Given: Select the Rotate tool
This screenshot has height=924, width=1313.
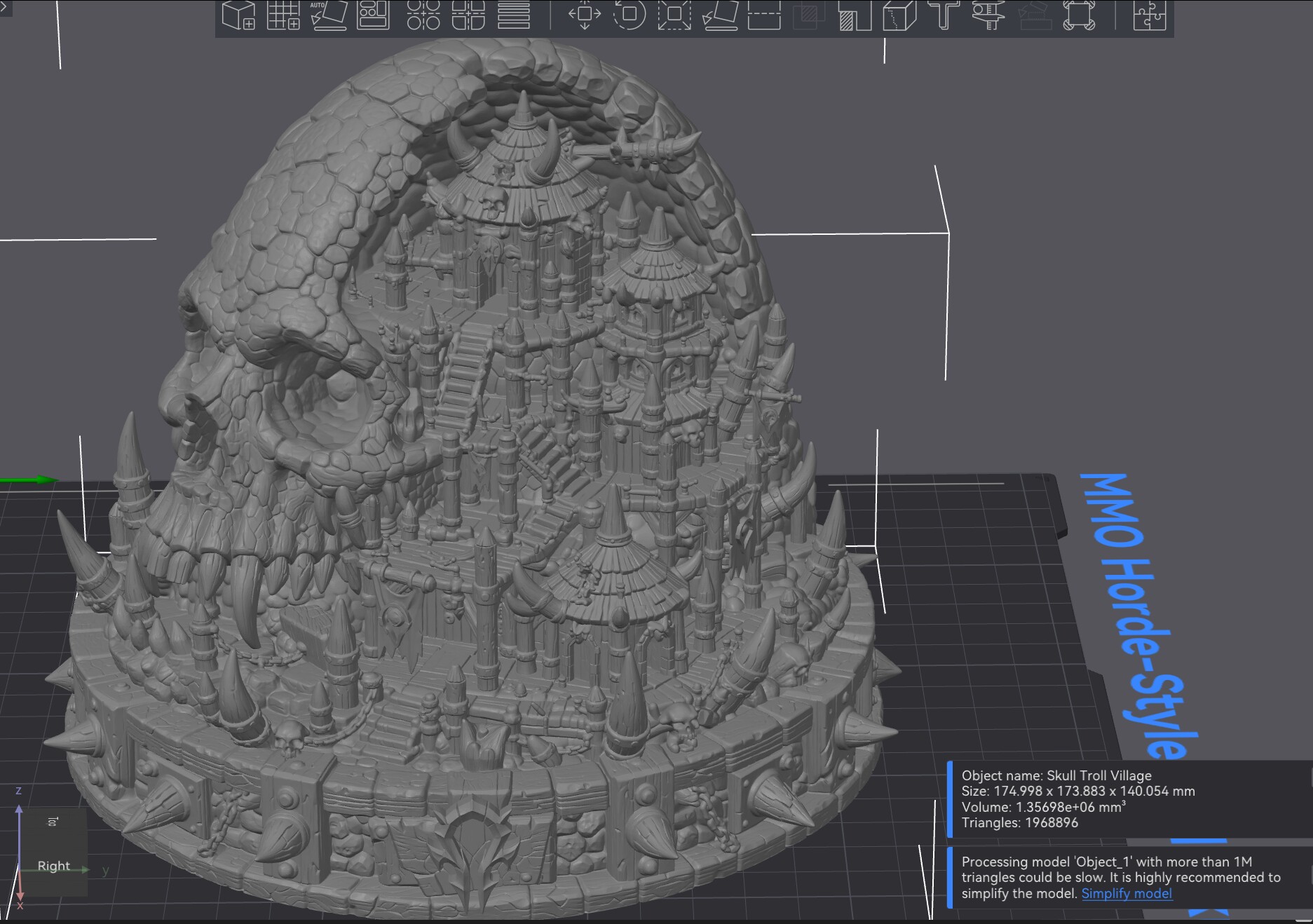Looking at the screenshot, I should click(630, 15).
